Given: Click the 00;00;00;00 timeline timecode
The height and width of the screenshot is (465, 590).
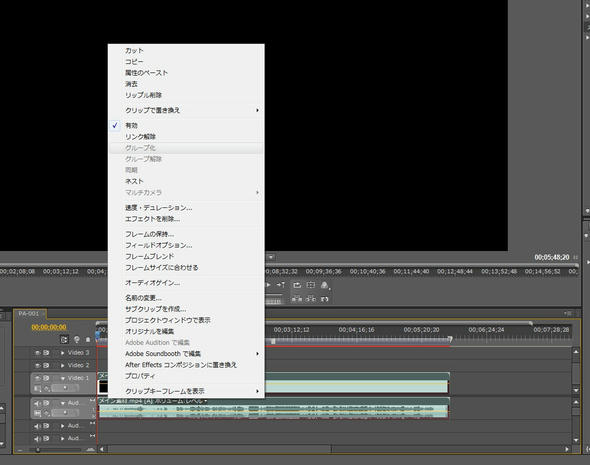Looking at the screenshot, I should [49, 327].
